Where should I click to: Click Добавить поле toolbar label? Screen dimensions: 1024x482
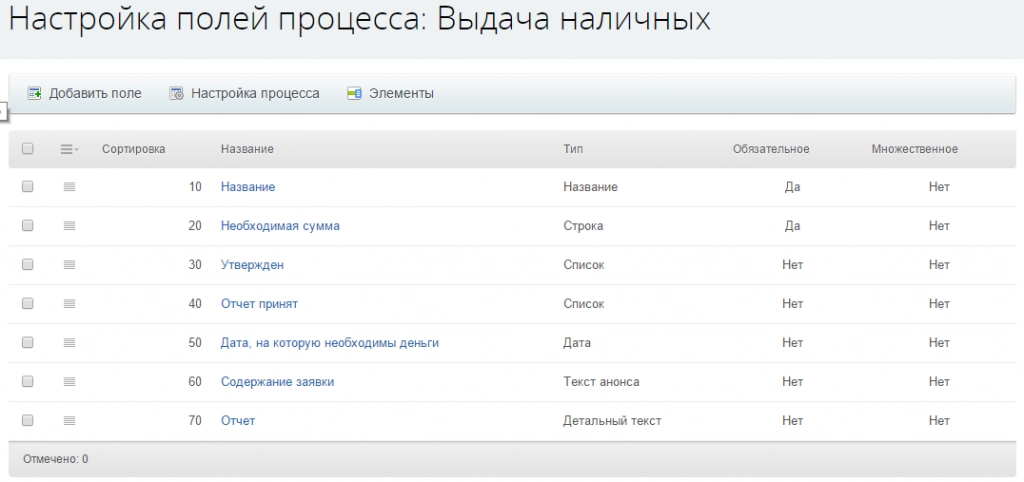click(x=95, y=93)
